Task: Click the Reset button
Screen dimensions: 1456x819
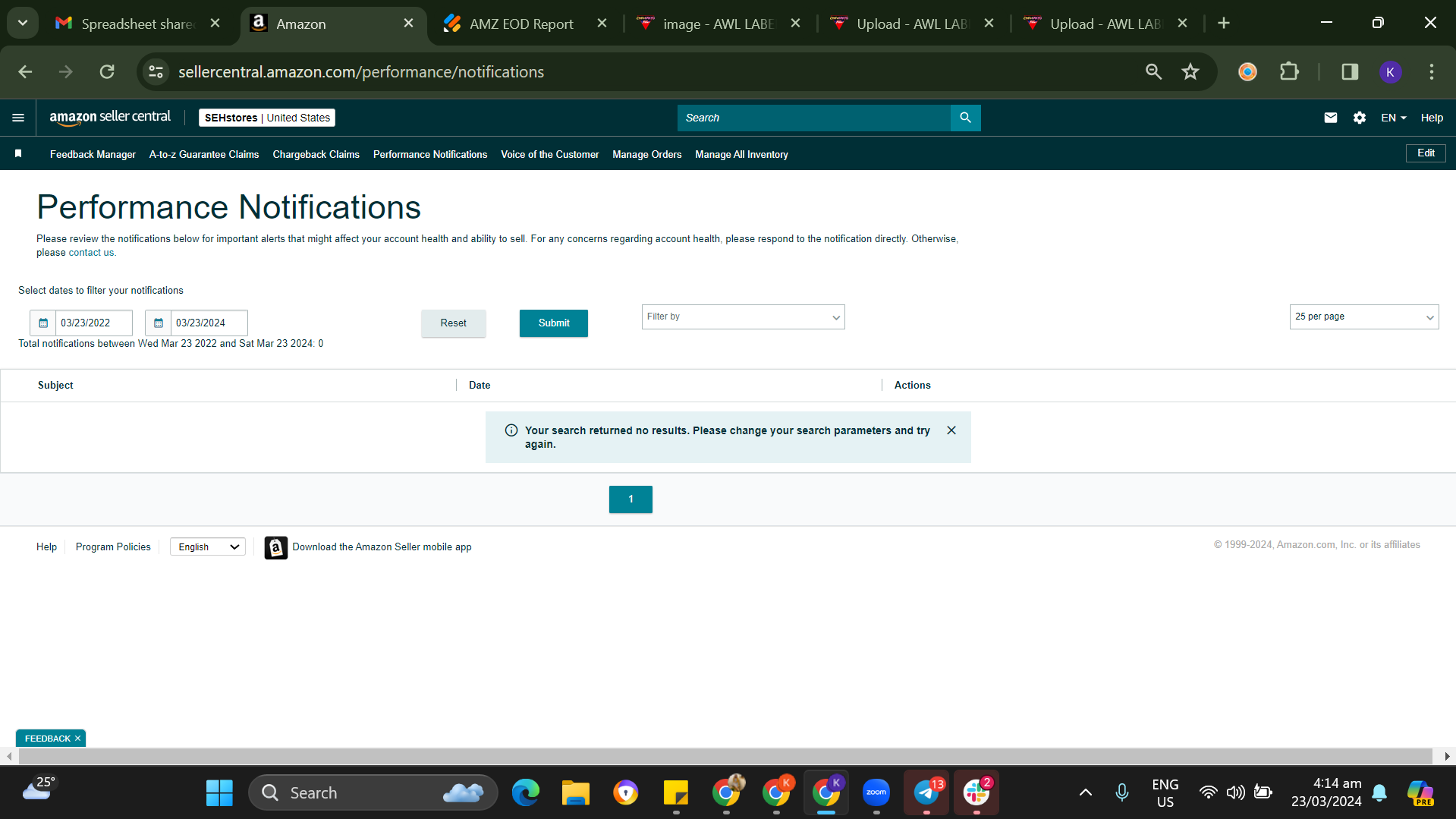Action: (x=453, y=323)
